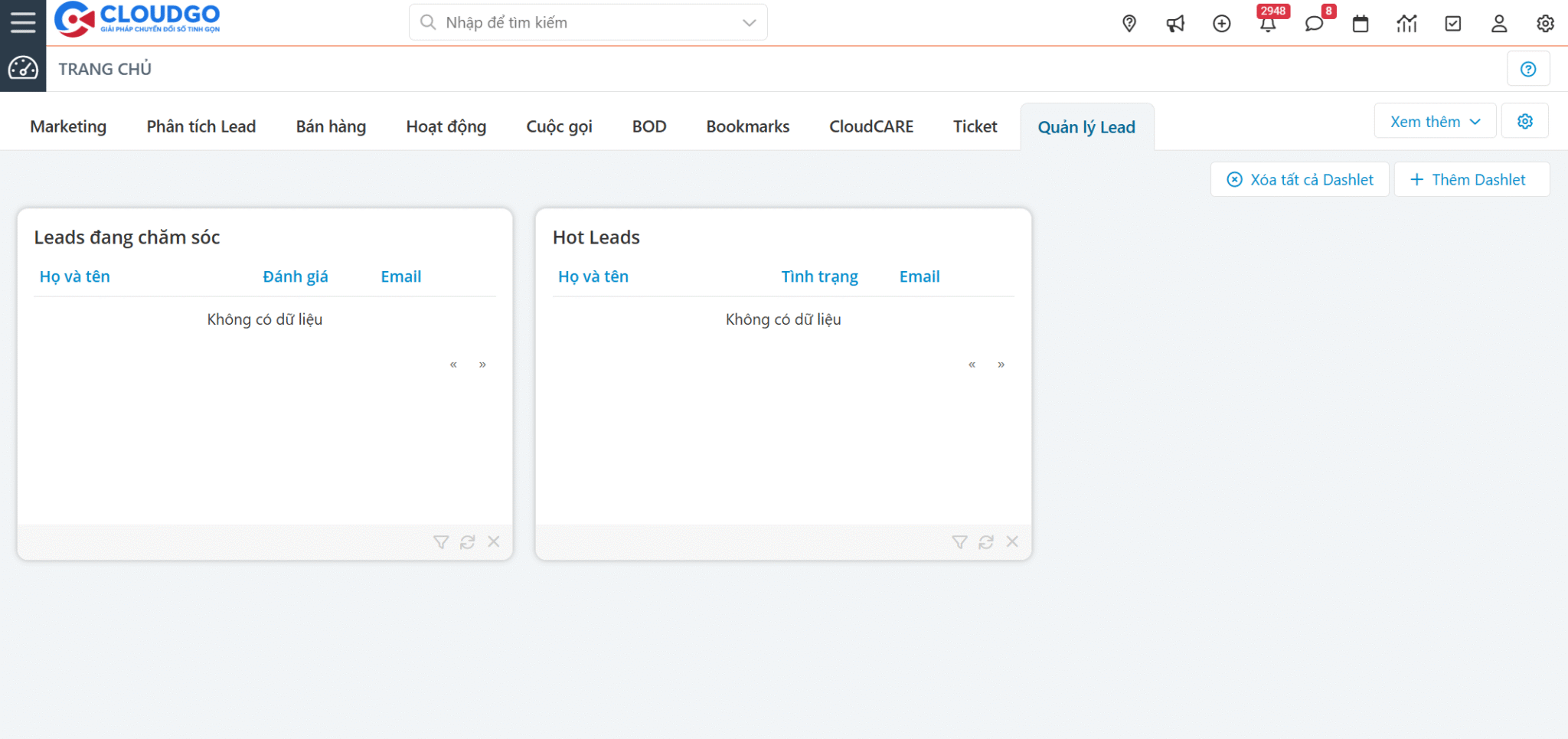Sort by Đánh giá column header

[296, 276]
